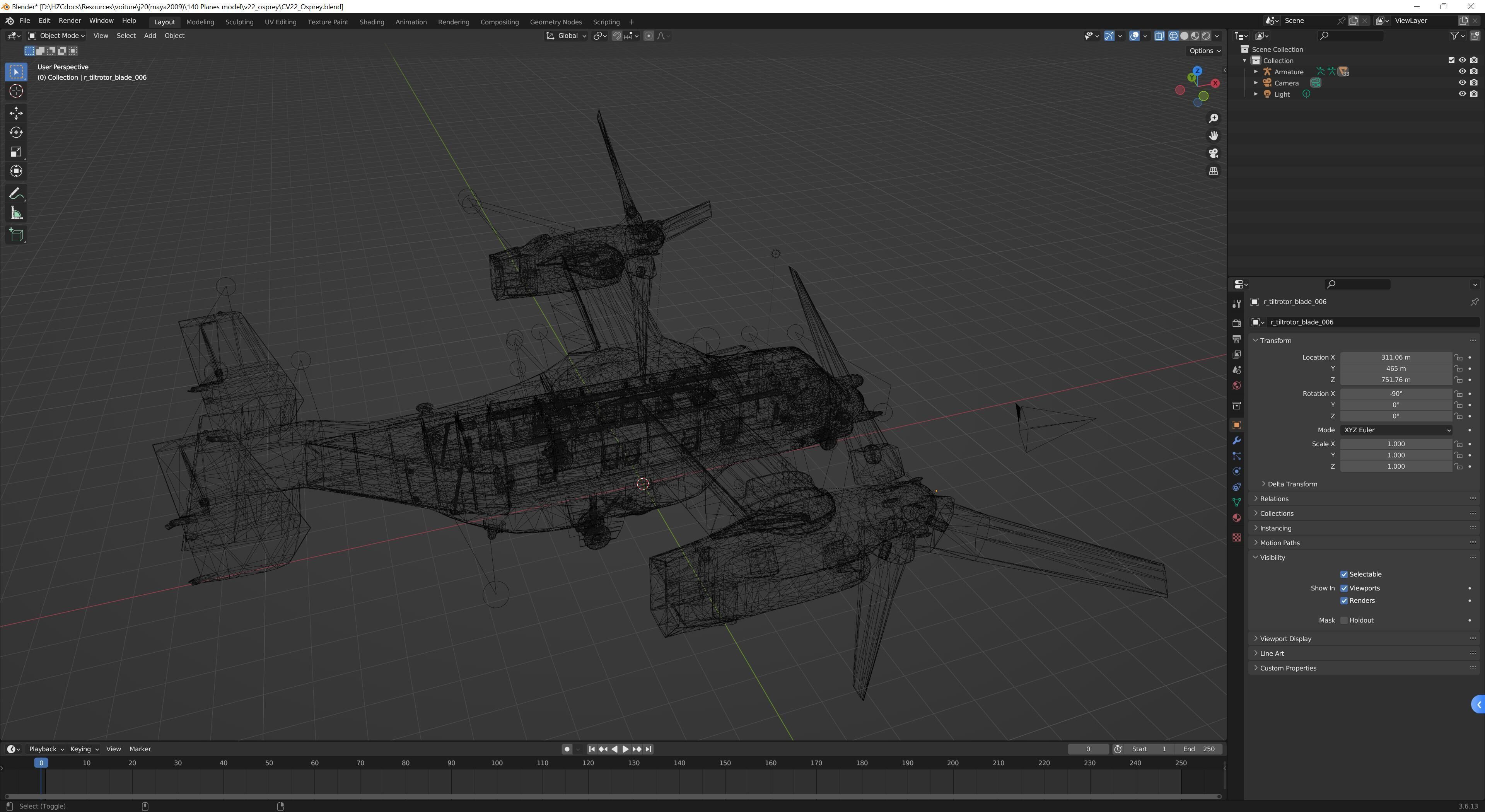This screenshot has width=1485, height=812.
Task: Toggle auto keying record button
Action: coord(567,749)
